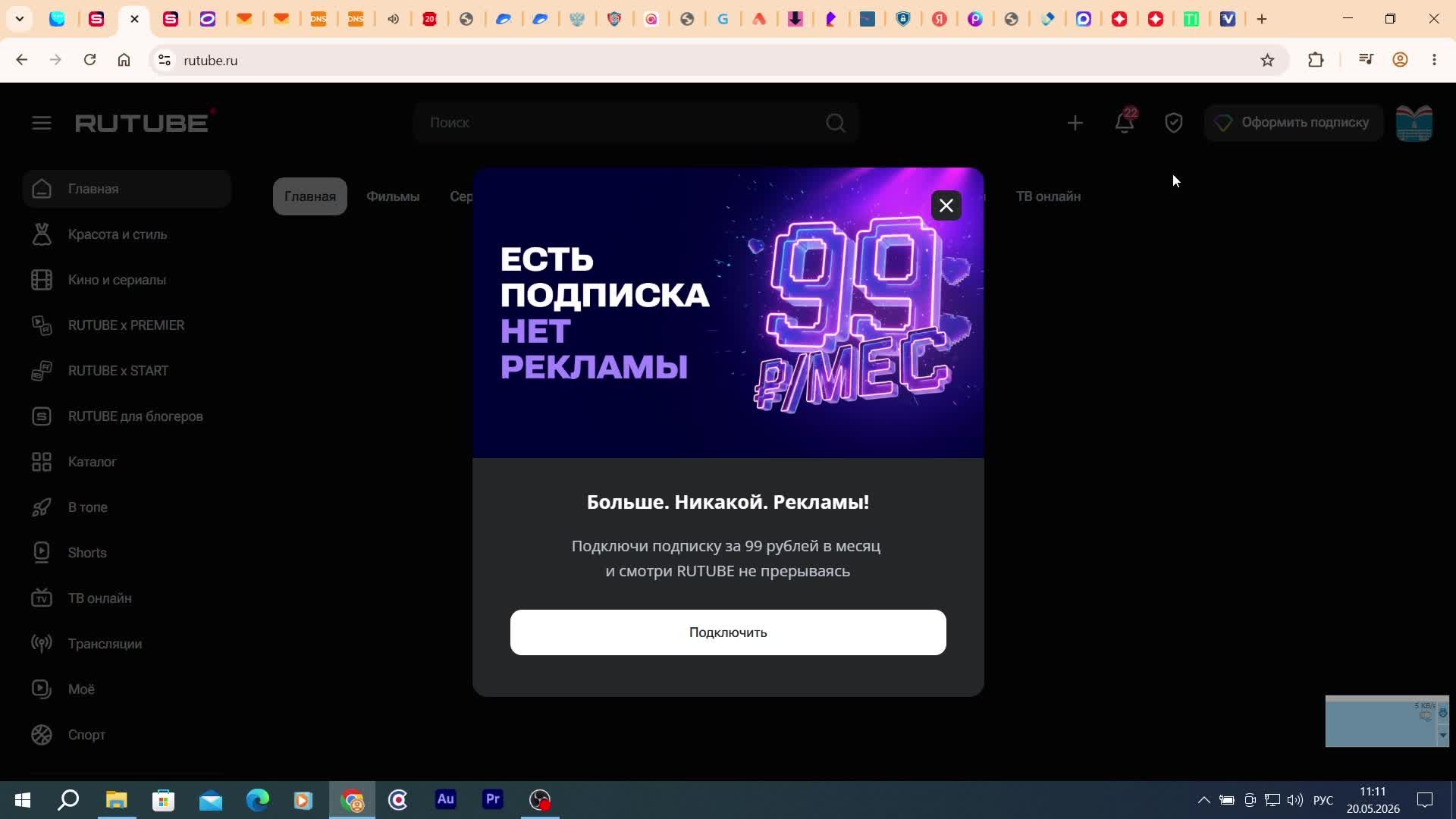Click the Подключить button
Viewport: 1456px width, 819px height.
click(x=728, y=632)
